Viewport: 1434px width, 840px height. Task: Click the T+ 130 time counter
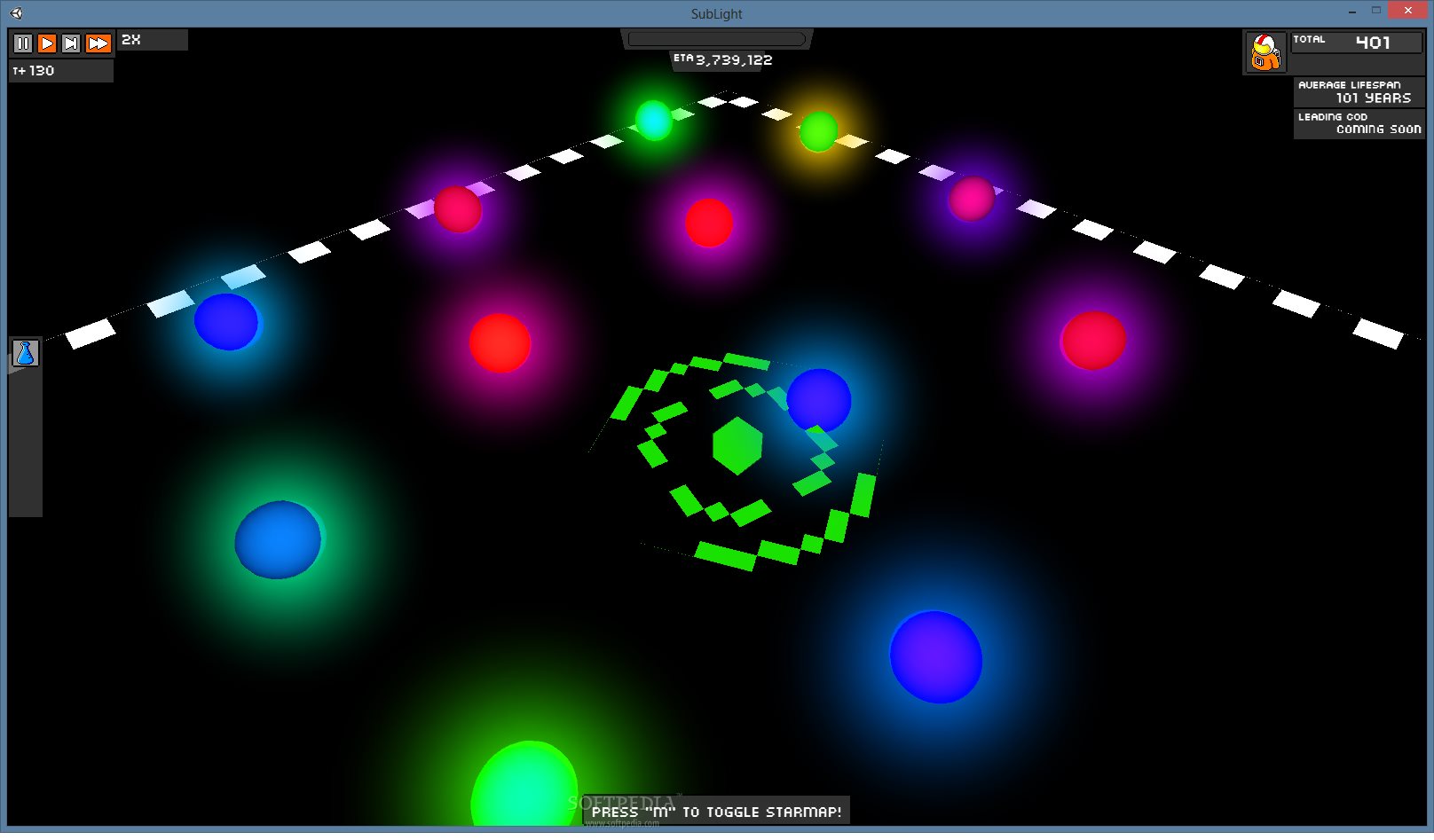(x=61, y=71)
